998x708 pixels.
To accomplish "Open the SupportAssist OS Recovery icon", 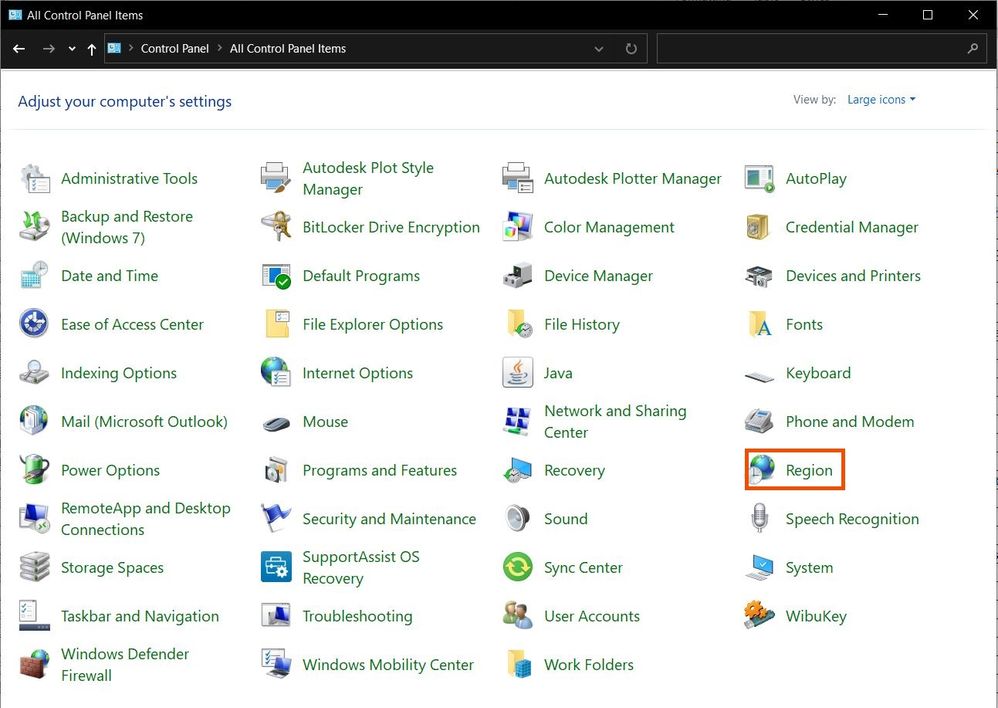I will coord(276,567).
